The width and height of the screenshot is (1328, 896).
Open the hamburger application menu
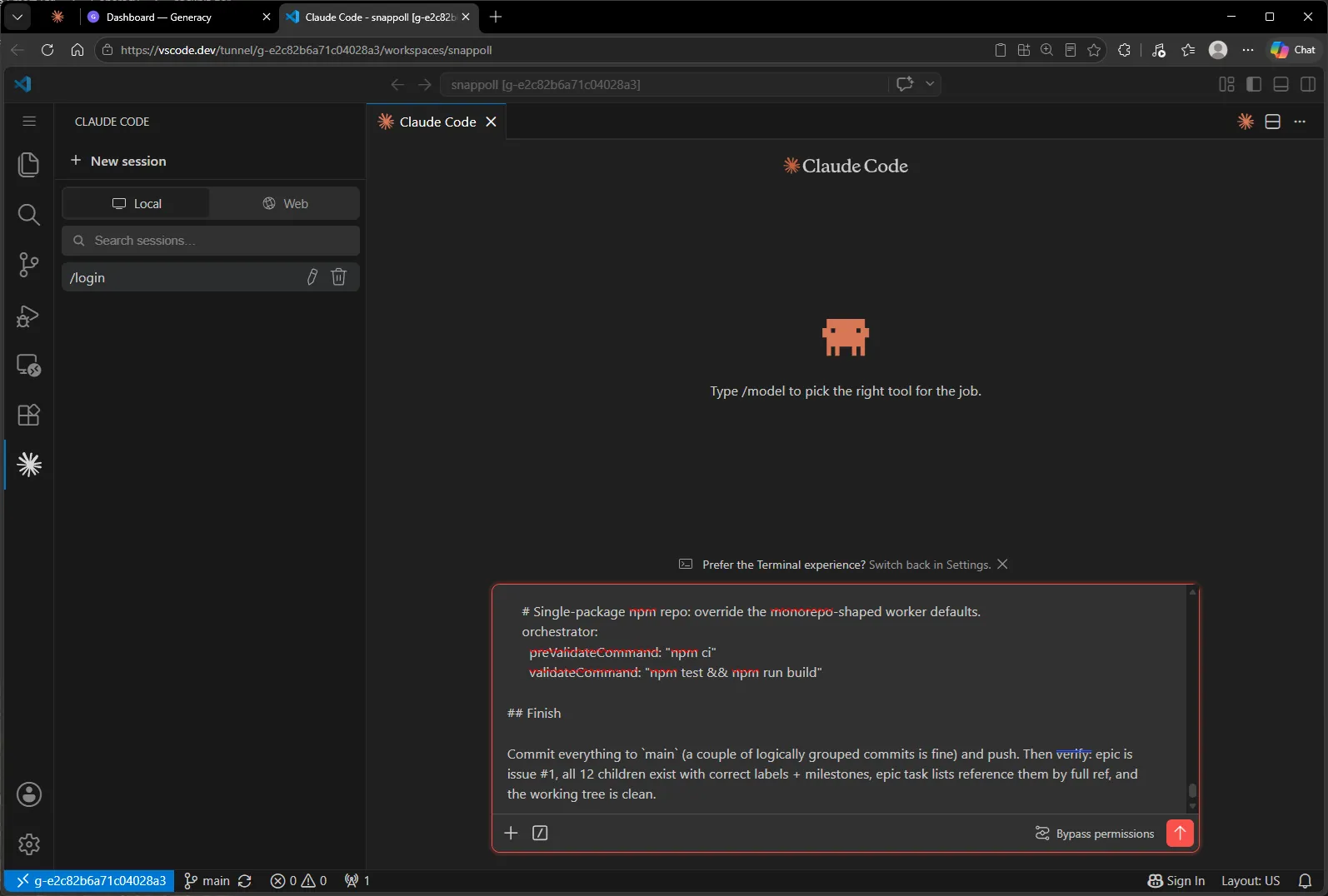point(29,122)
